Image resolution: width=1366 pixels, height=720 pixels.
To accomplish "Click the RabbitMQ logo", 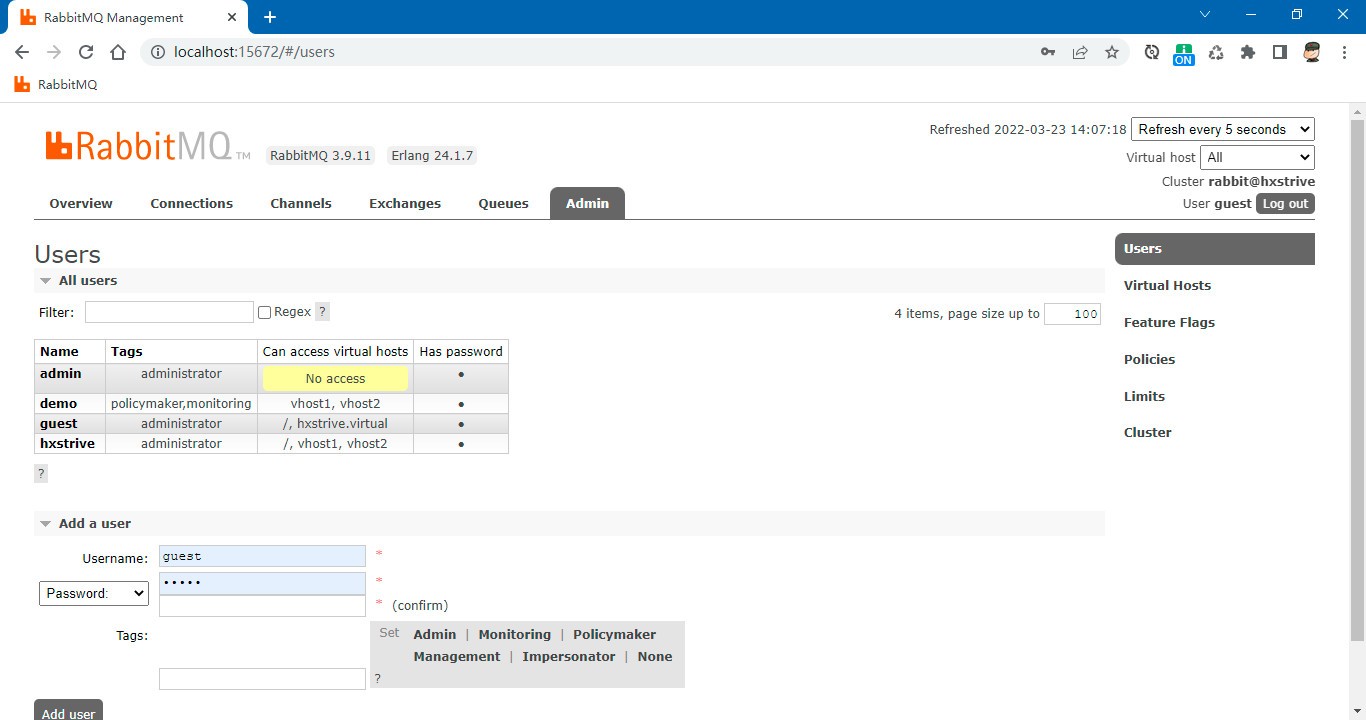I will [x=148, y=146].
